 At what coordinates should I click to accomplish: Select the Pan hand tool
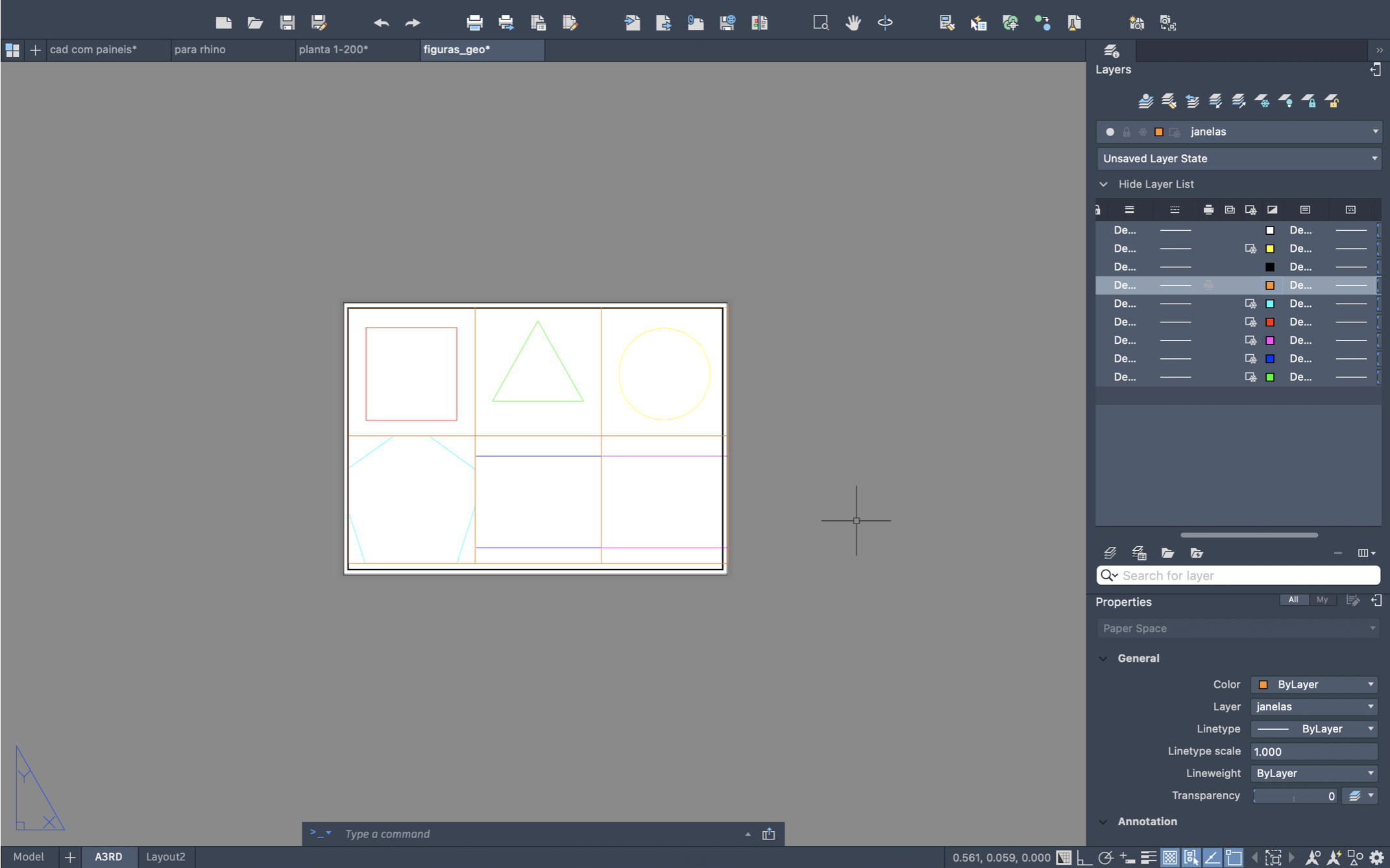click(853, 23)
